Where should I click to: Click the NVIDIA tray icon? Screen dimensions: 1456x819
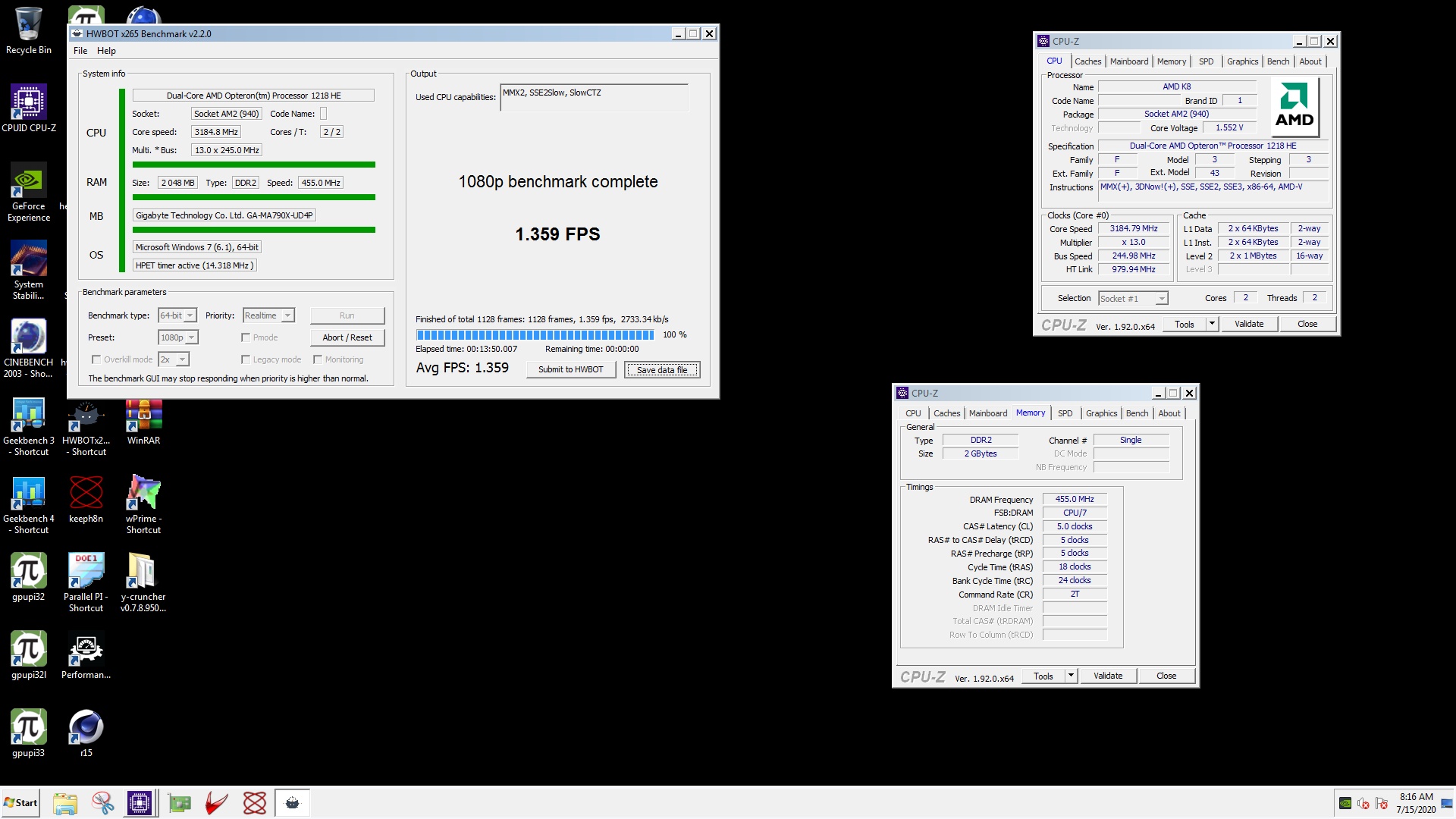(1345, 804)
